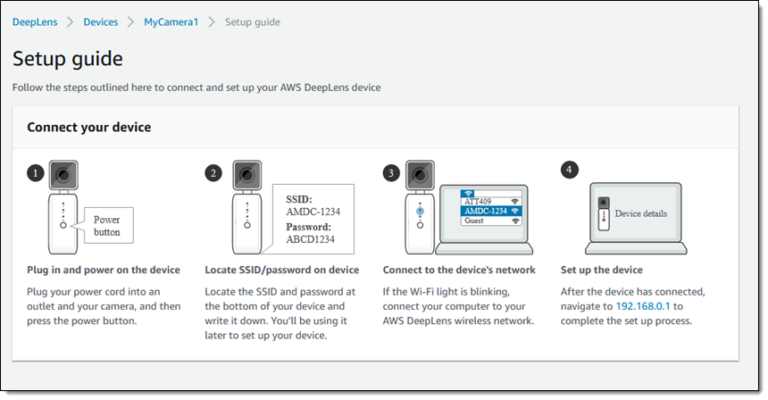Click the blinking Wi-Fi light on device
Viewport: 768px width, 400px height.
point(420,211)
